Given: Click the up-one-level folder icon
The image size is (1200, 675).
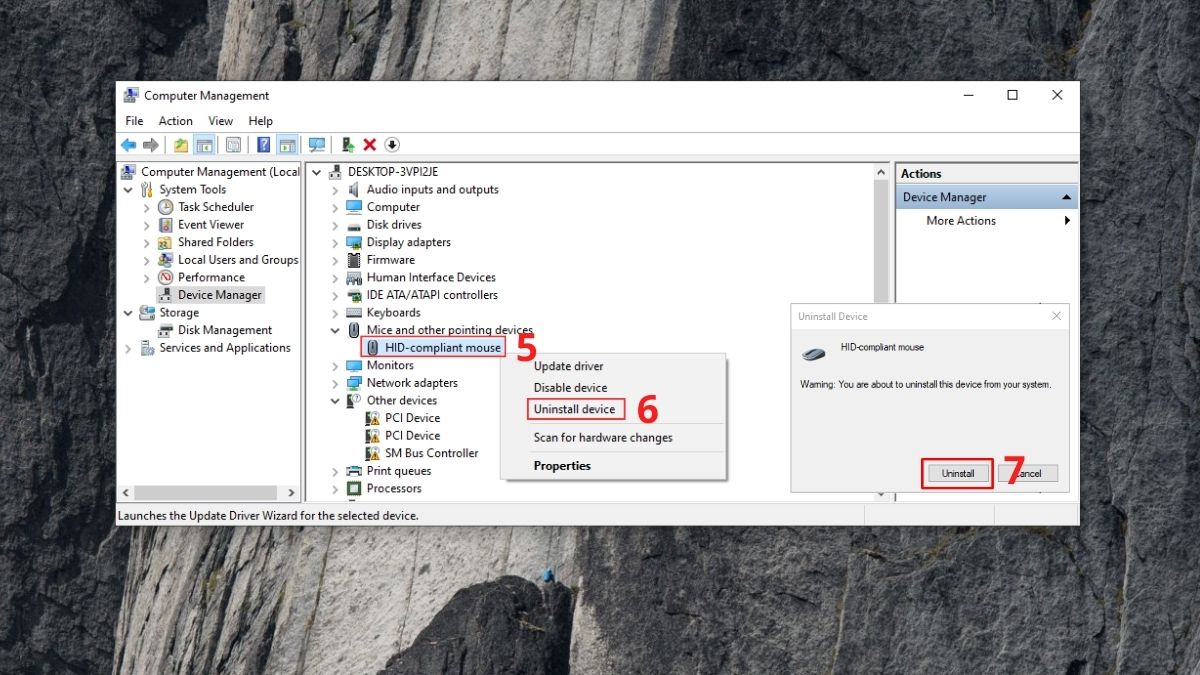Looking at the screenshot, I should click(x=181, y=145).
